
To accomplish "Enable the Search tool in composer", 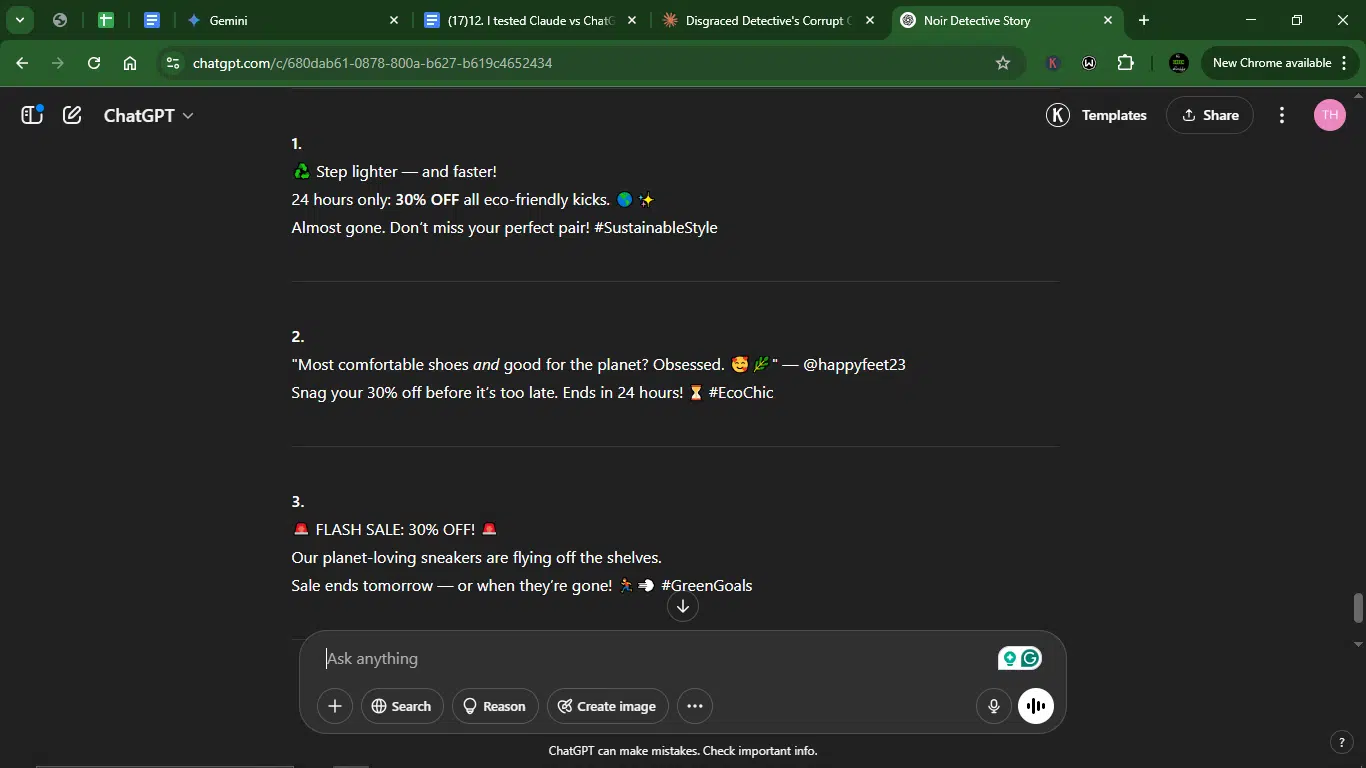I will pyautogui.click(x=401, y=706).
